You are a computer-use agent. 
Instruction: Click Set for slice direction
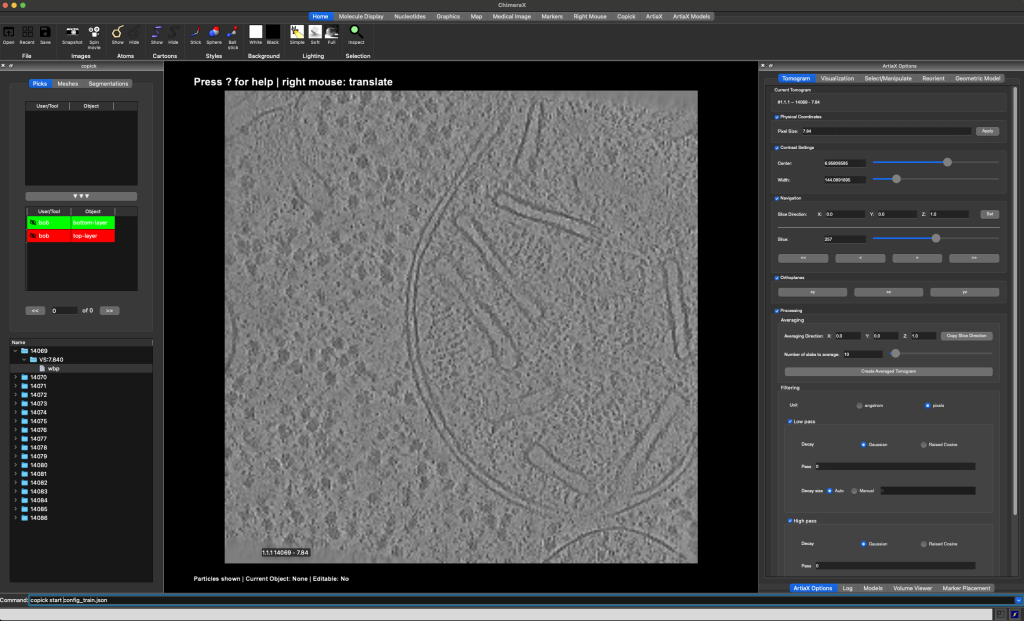[x=989, y=214]
